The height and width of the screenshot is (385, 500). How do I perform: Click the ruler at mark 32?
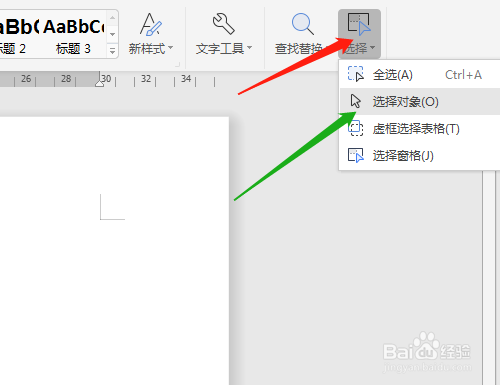click(x=146, y=79)
